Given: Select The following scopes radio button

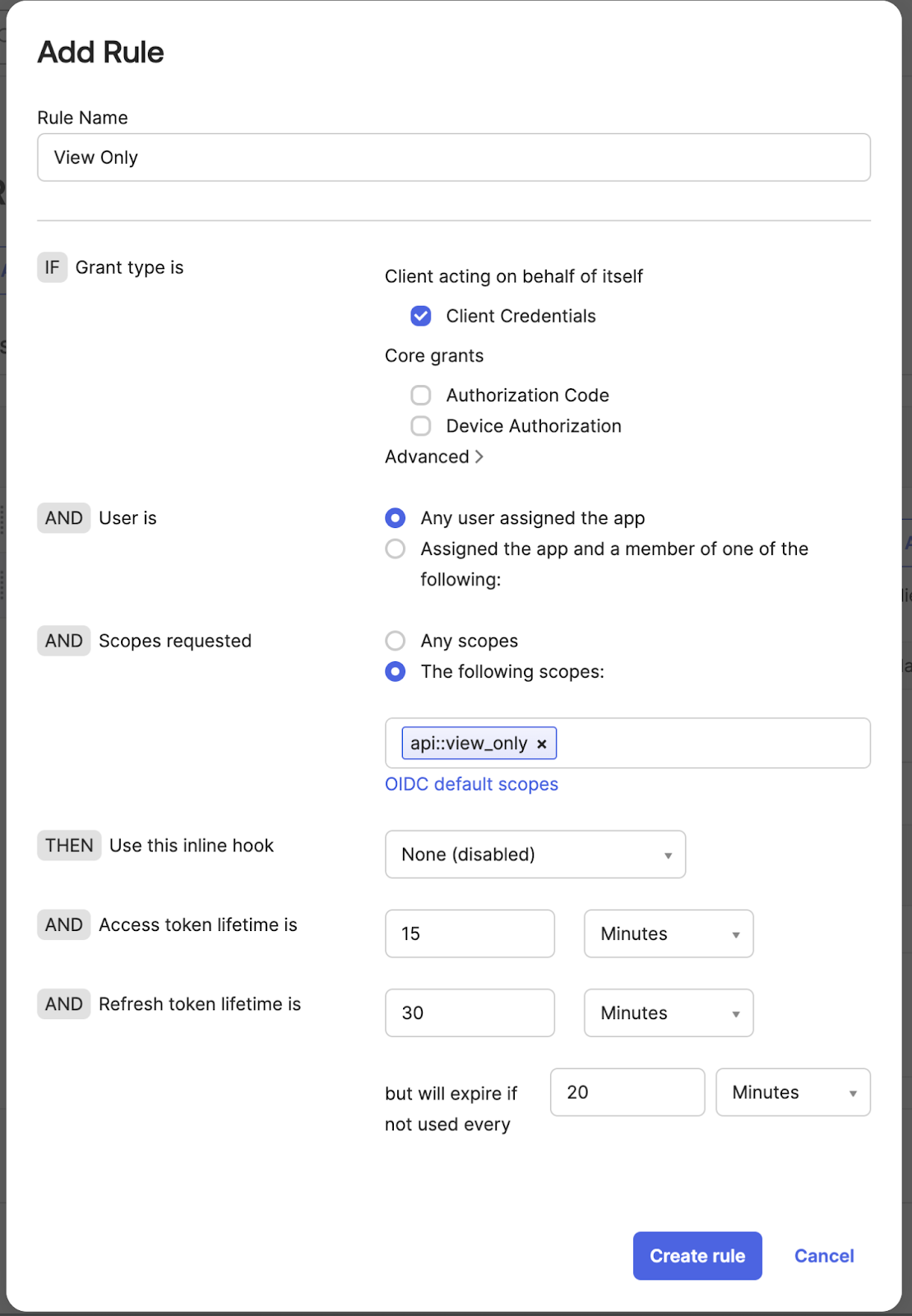Looking at the screenshot, I should point(396,672).
